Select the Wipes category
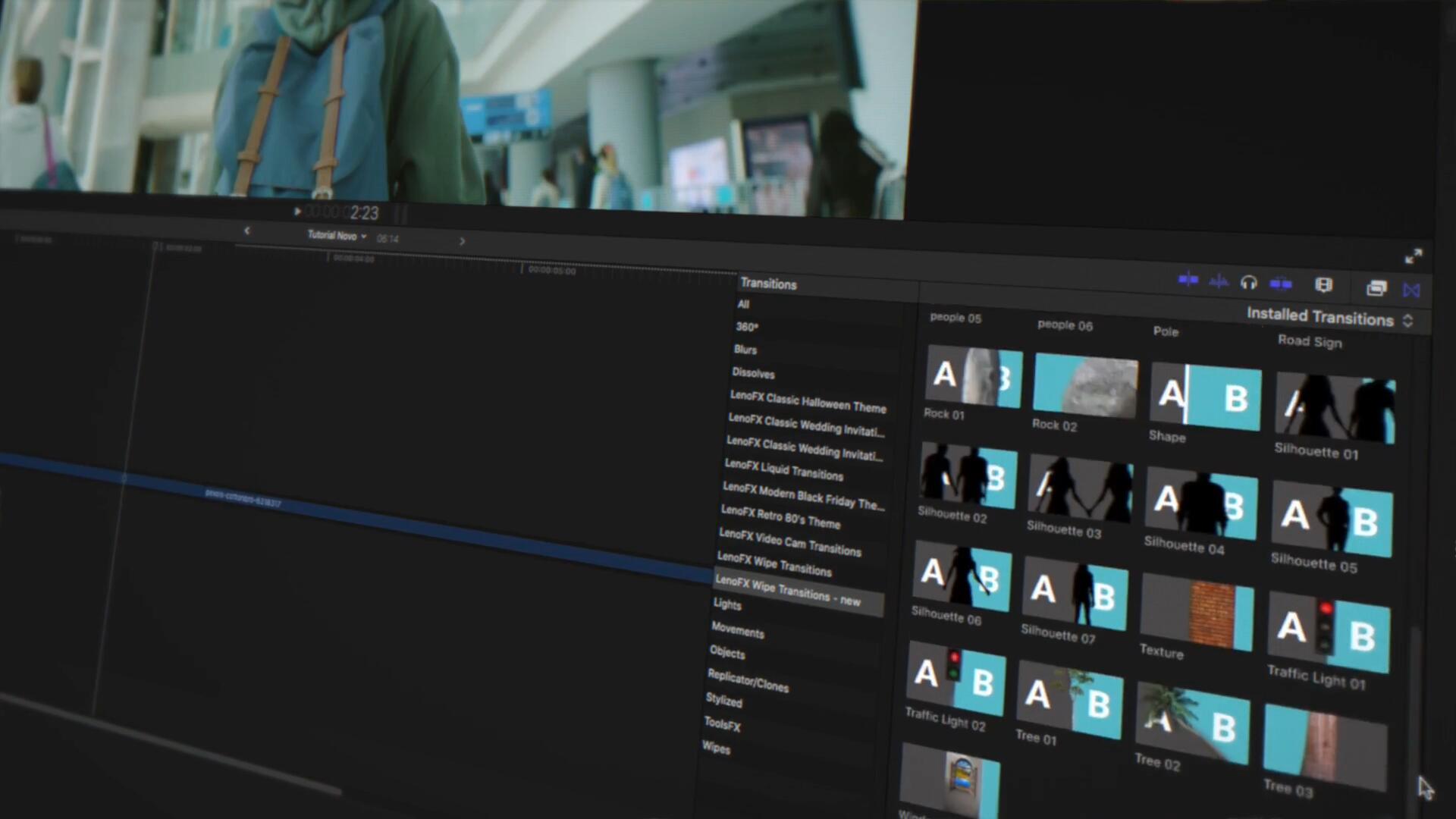 [x=716, y=748]
